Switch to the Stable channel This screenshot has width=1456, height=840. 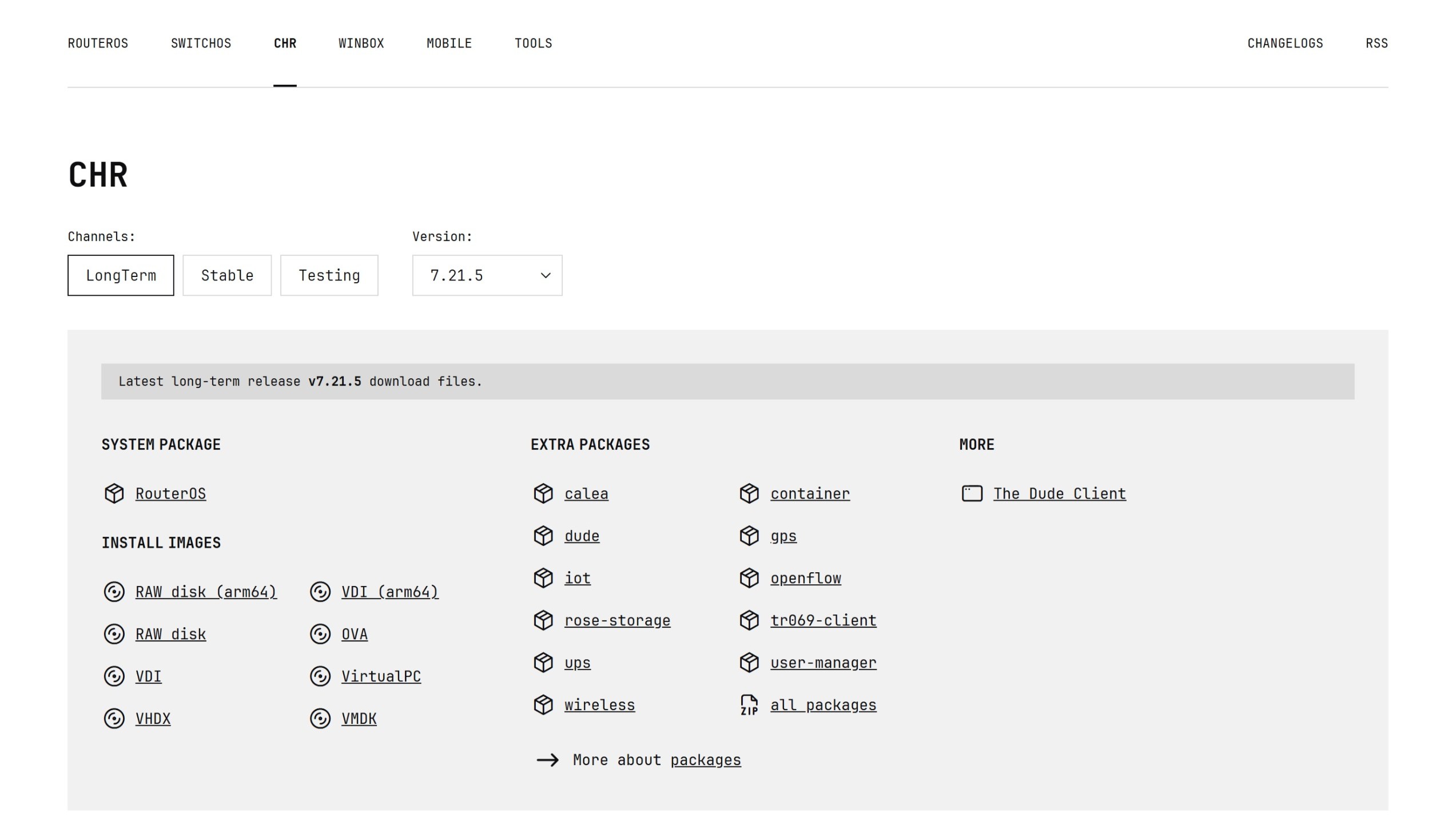tap(227, 275)
